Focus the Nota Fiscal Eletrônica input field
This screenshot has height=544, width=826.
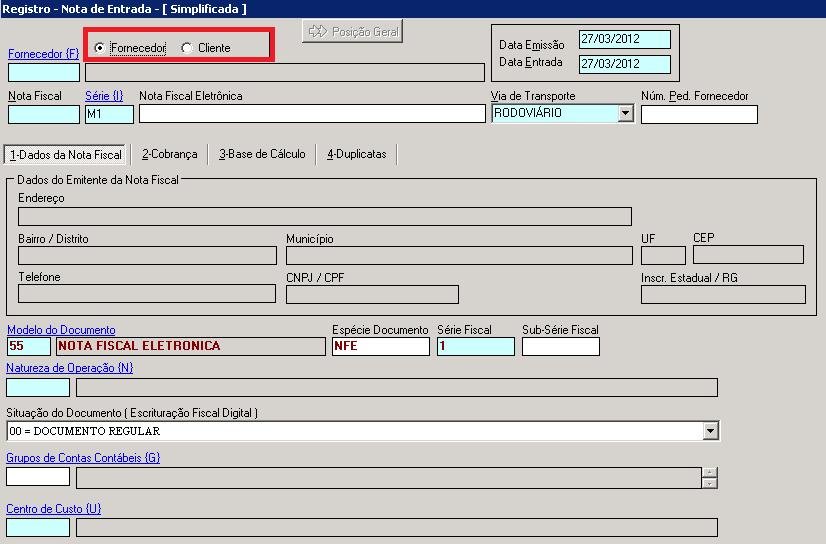[x=312, y=114]
